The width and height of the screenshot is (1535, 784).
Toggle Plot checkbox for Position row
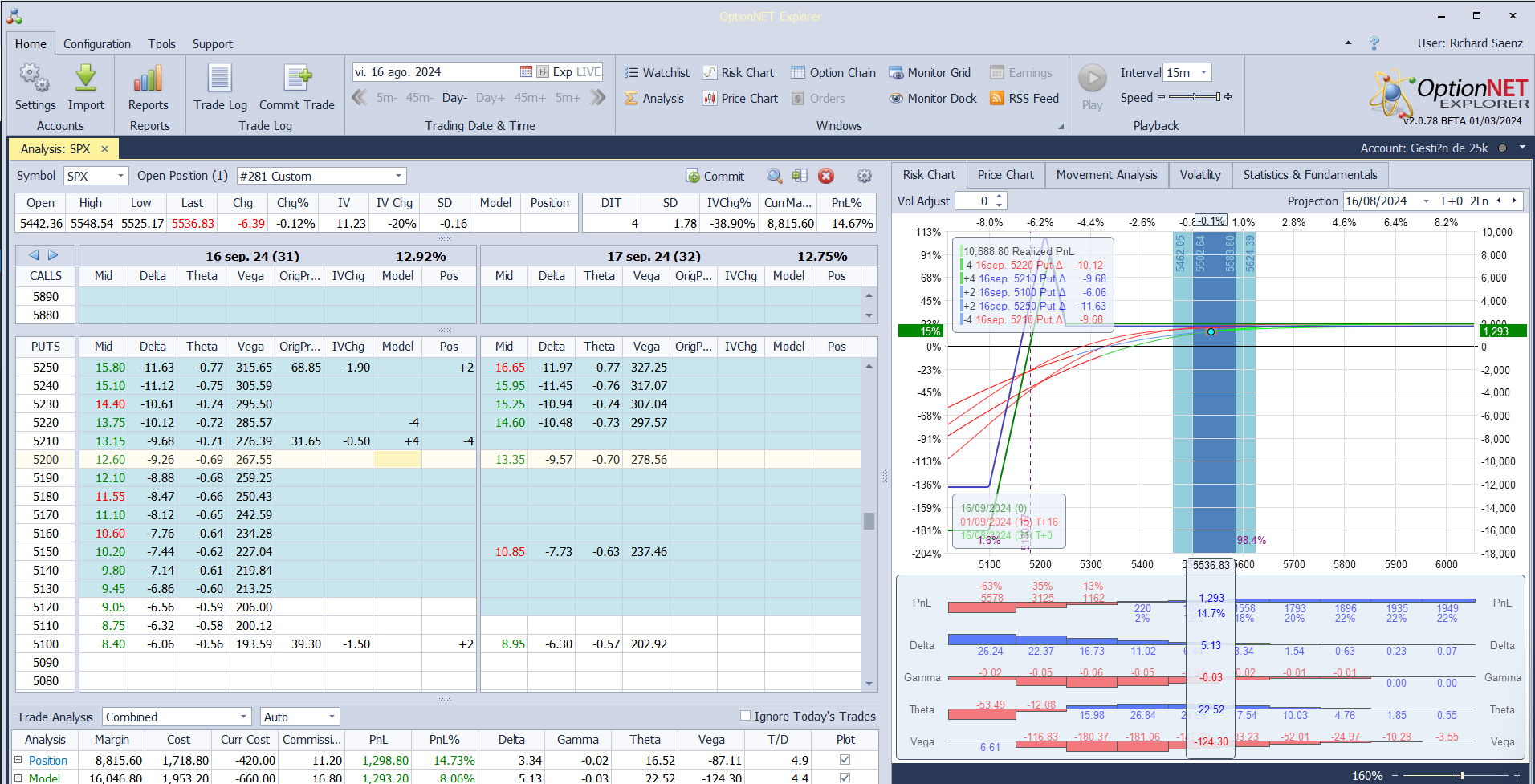tap(845, 759)
